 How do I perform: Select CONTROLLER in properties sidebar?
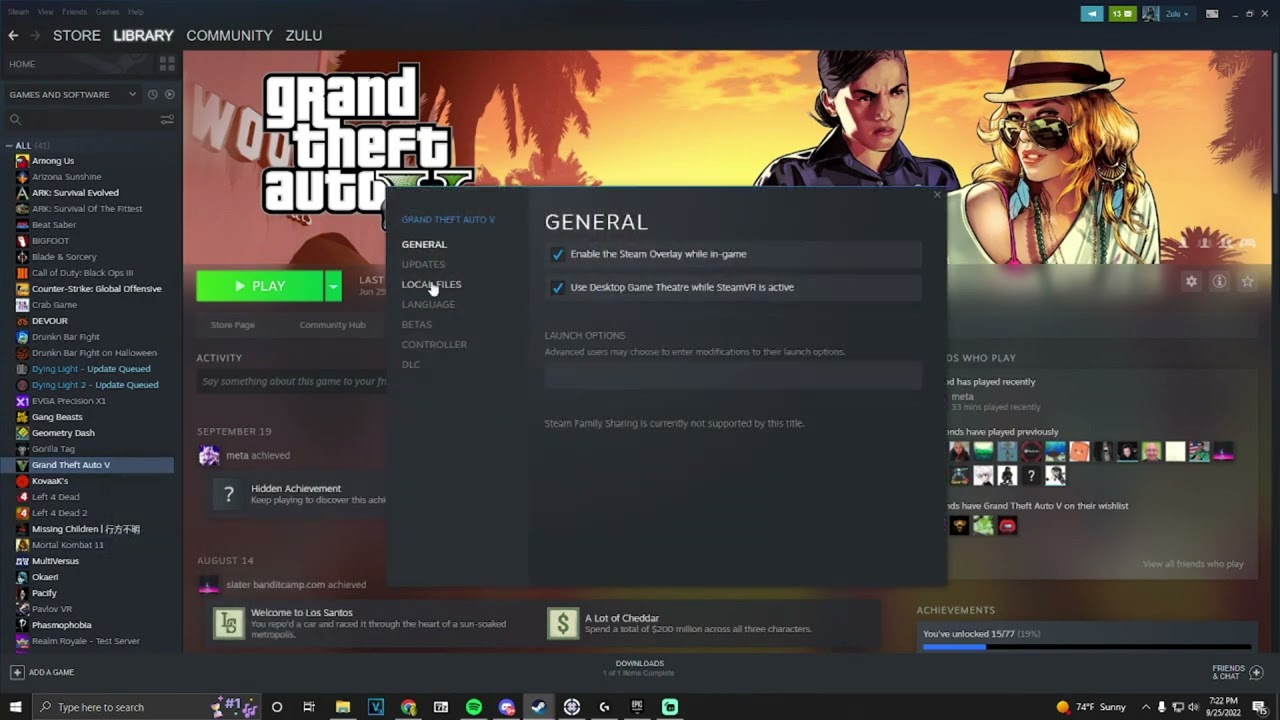coord(434,344)
